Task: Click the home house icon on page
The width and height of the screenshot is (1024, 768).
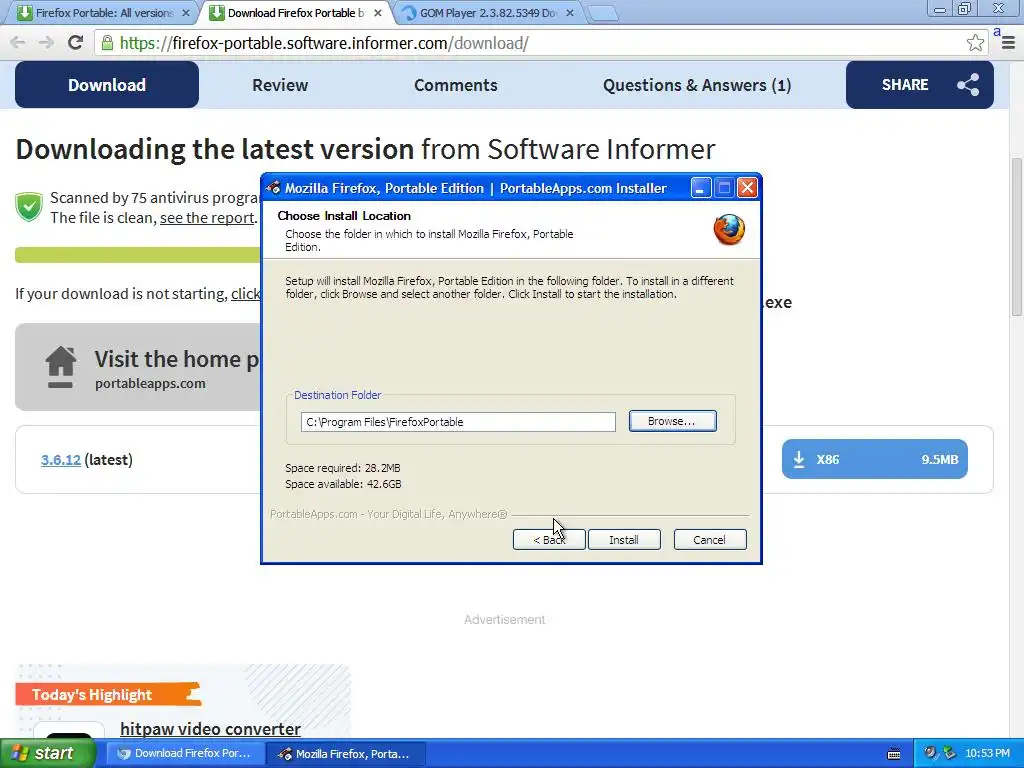Action: click(61, 367)
